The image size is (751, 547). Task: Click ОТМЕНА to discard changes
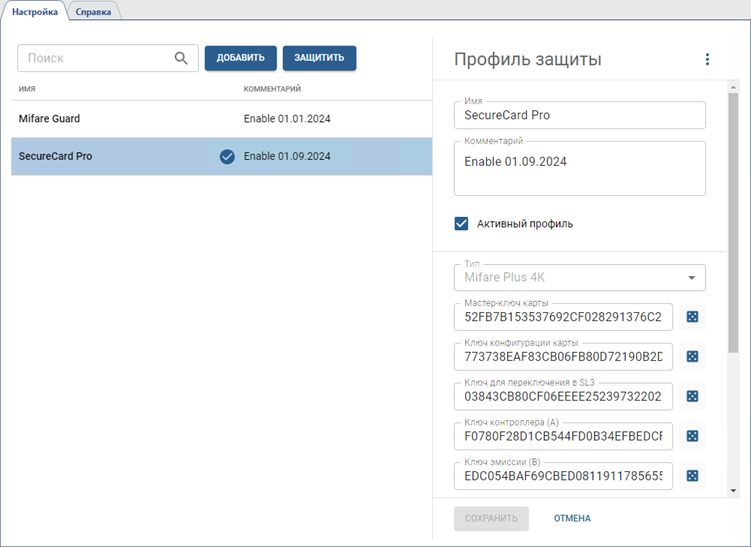coord(572,518)
